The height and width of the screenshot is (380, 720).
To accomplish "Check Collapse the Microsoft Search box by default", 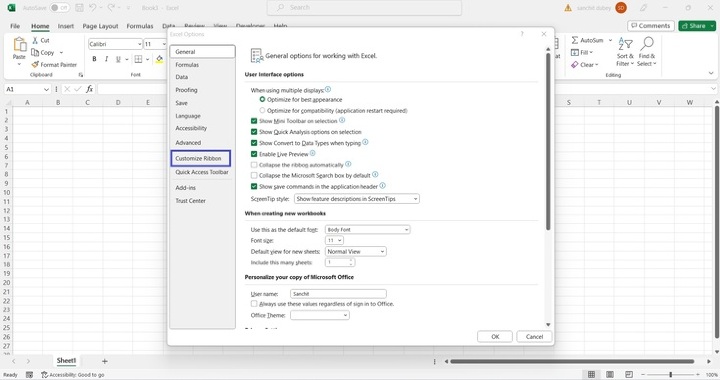I will pos(254,175).
